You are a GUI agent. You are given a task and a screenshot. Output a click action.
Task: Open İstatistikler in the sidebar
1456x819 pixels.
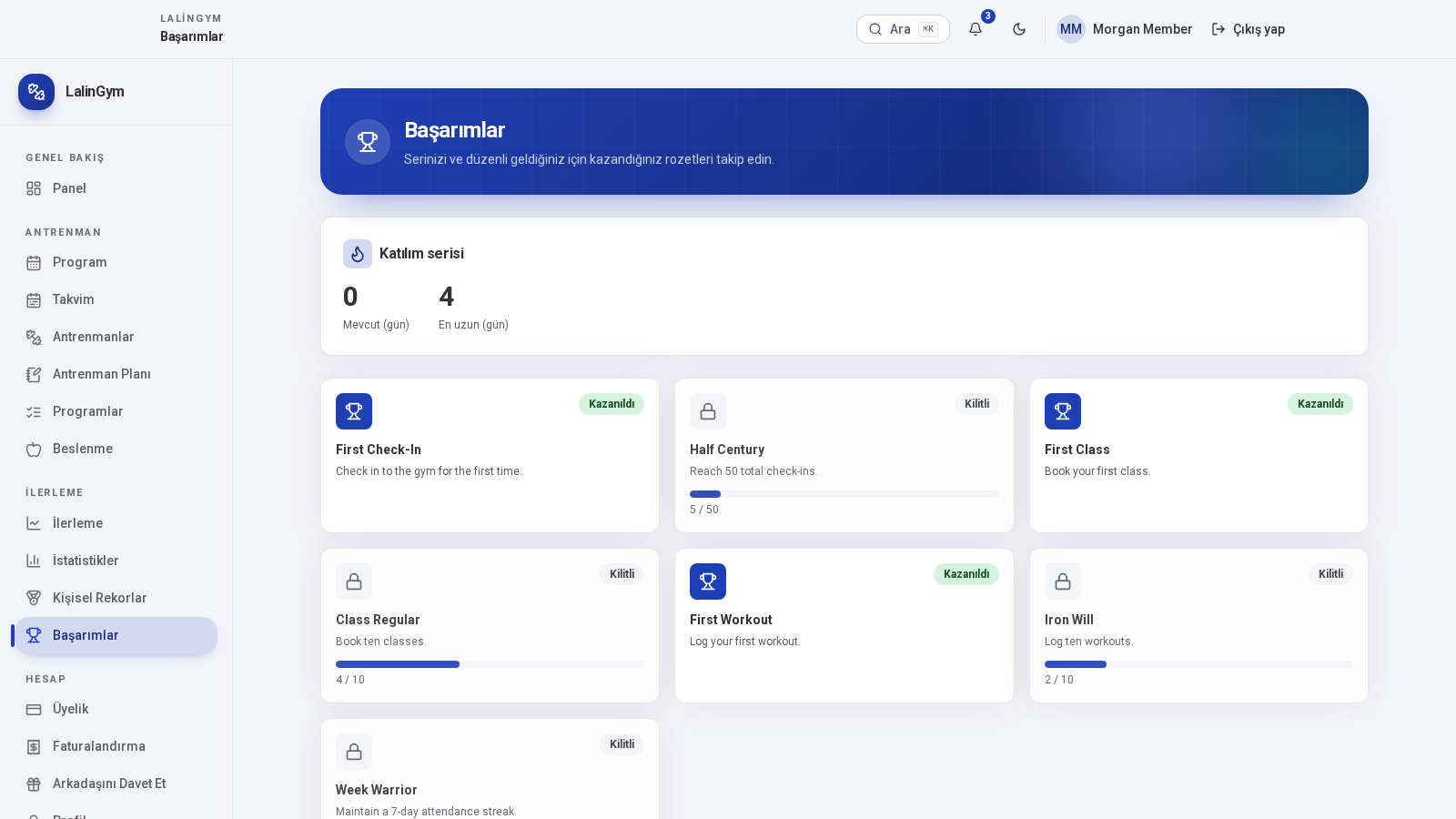(116, 561)
